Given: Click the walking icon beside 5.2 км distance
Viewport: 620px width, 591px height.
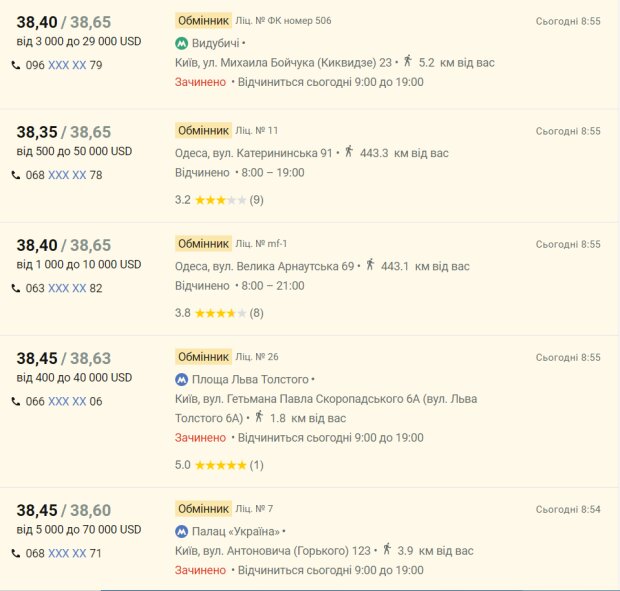Looking at the screenshot, I should point(407,61).
